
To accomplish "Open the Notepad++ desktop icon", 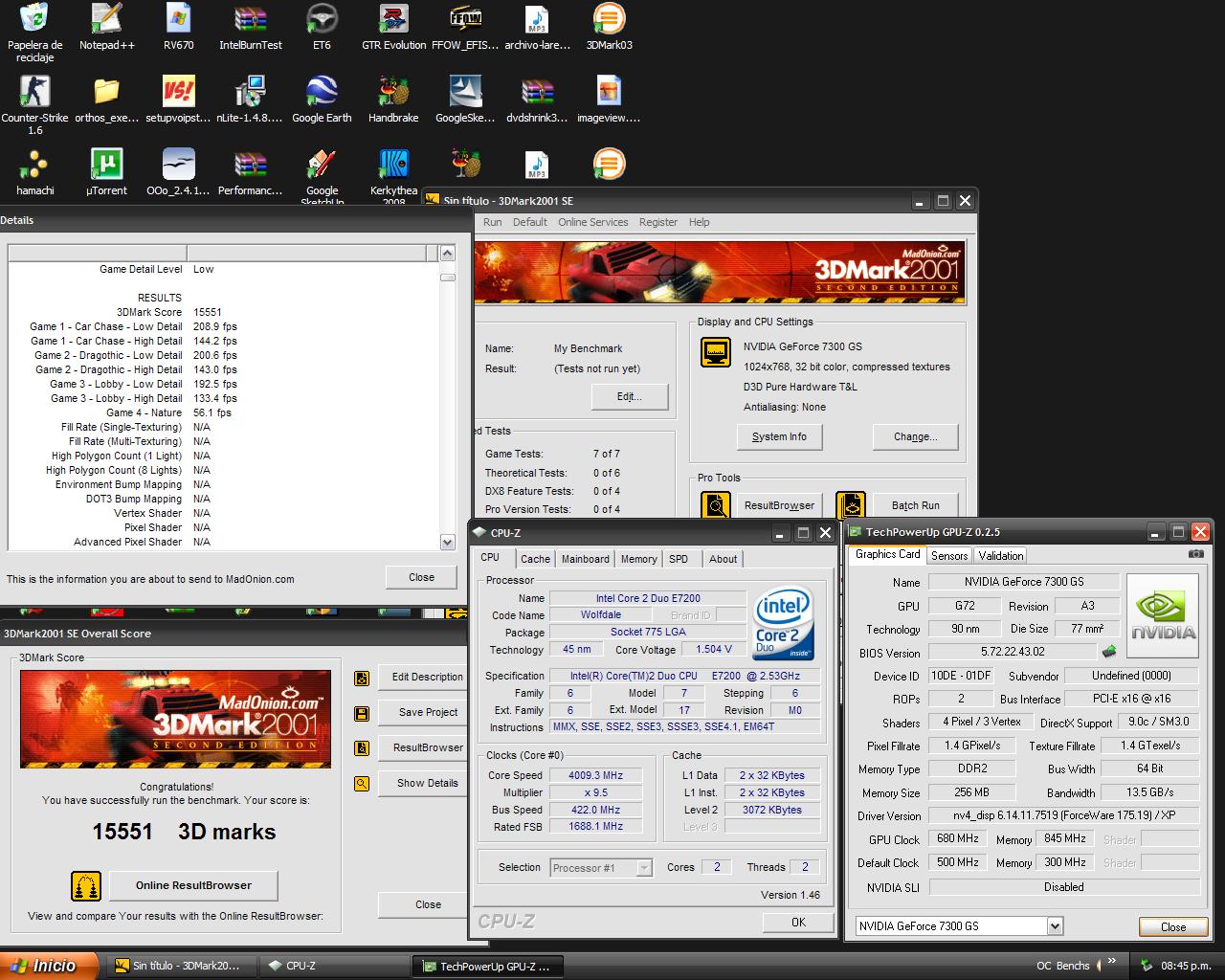I will (x=106, y=27).
